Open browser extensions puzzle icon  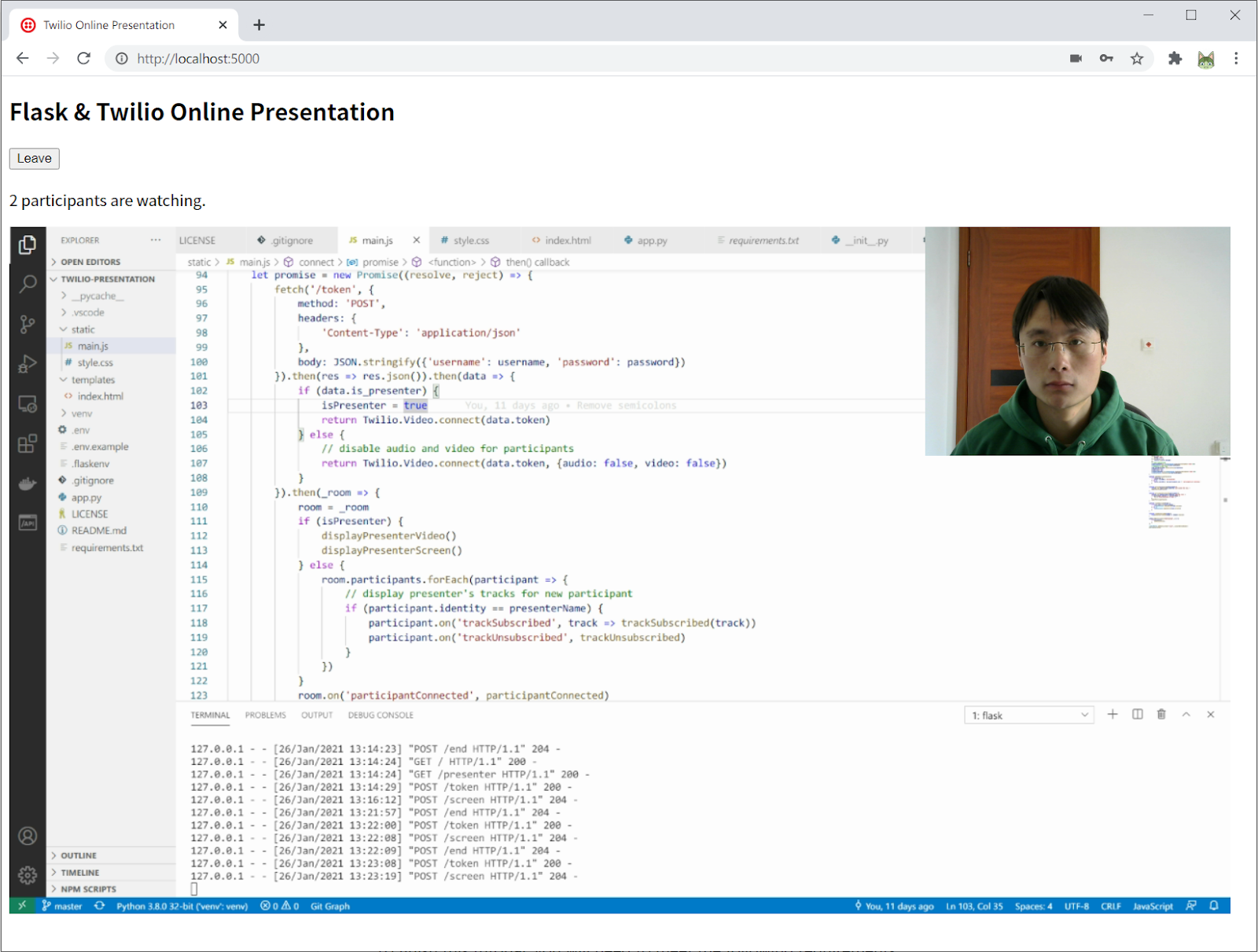point(1175,58)
